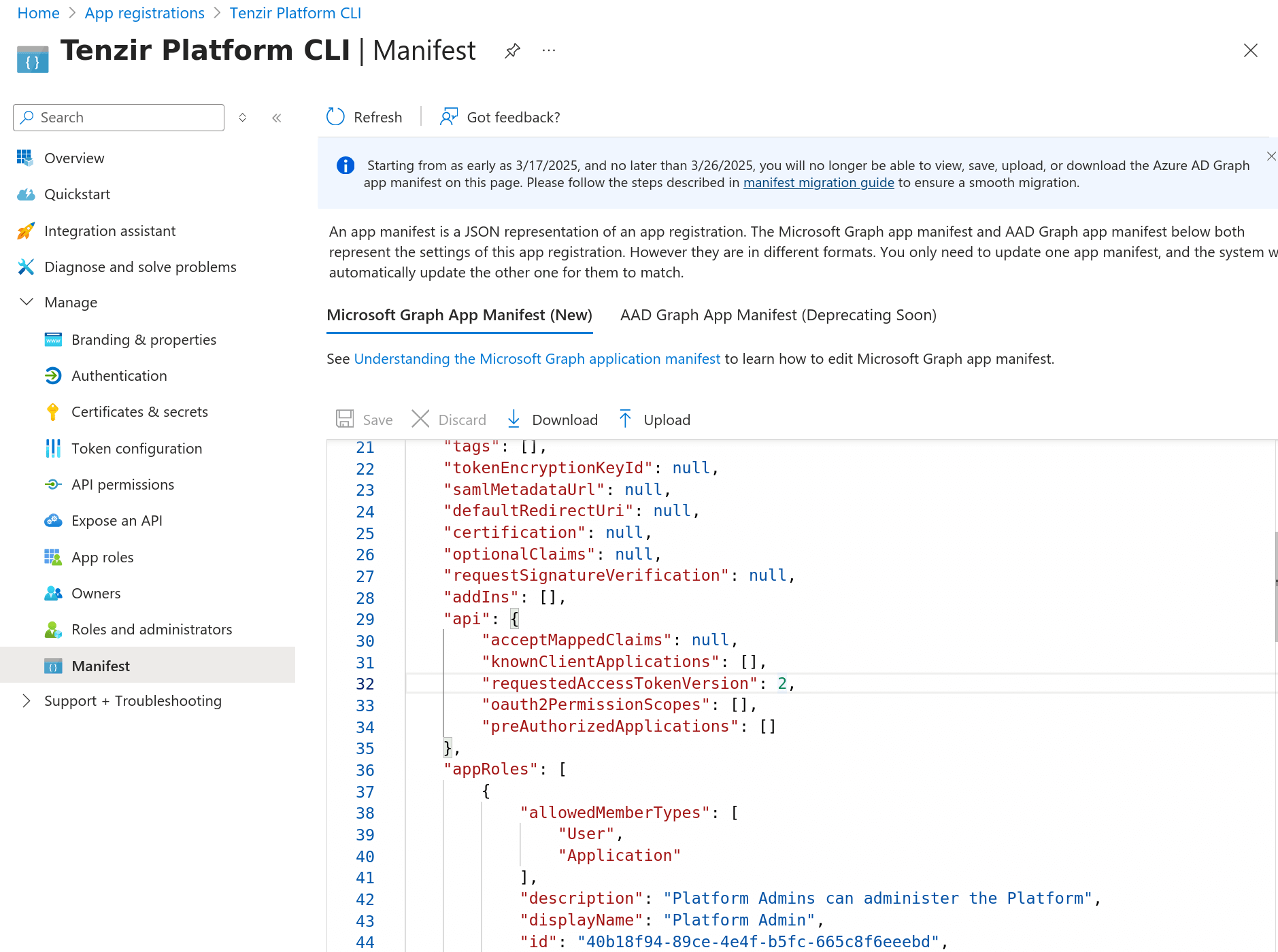
Task: Select Microsoft Graph App Manifest (New) tab
Action: [459, 315]
